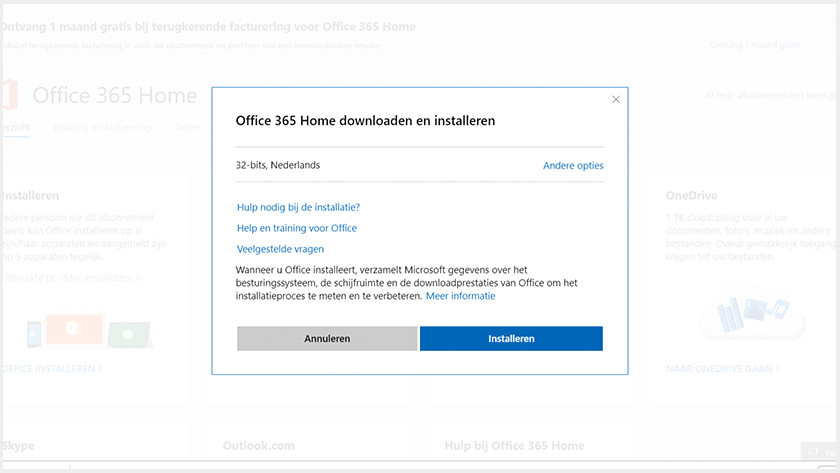Click the Annuleren button
840x473 pixels.
pos(327,339)
